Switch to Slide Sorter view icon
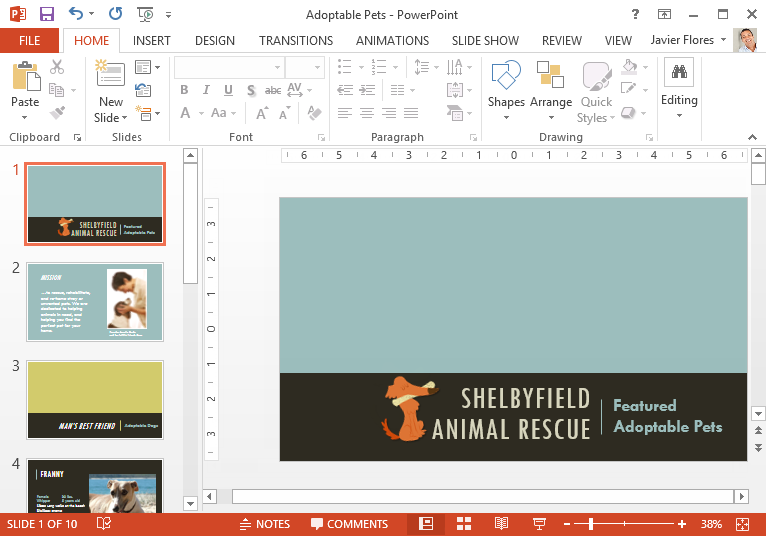The width and height of the screenshot is (766, 536). (x=464, y=524)
